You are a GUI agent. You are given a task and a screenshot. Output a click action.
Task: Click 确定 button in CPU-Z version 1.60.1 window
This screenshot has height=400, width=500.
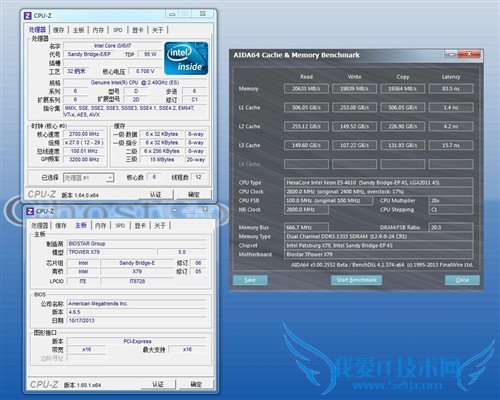(196, 384)
